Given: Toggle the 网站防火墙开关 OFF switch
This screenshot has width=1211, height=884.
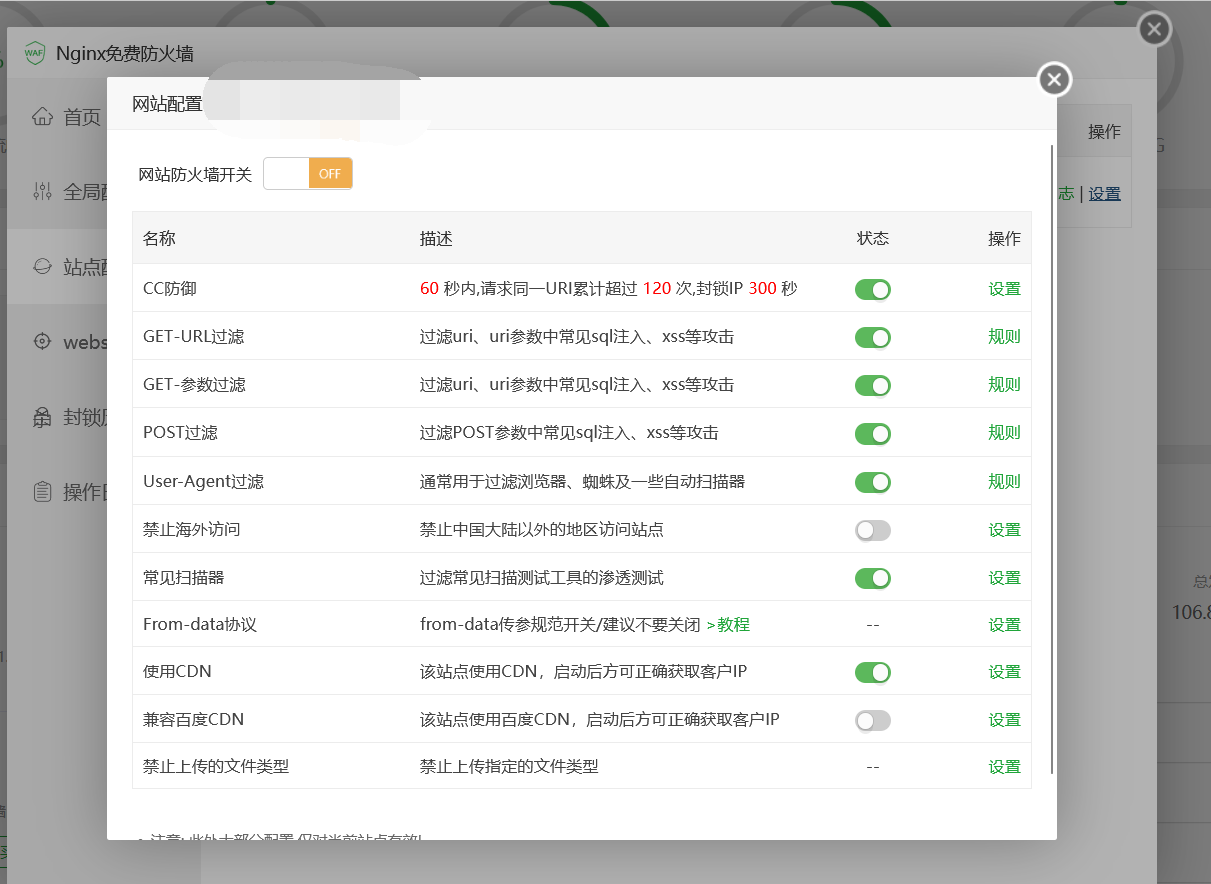Looking at the screenshot, I should pyautogui.click(x=308, y=173).
